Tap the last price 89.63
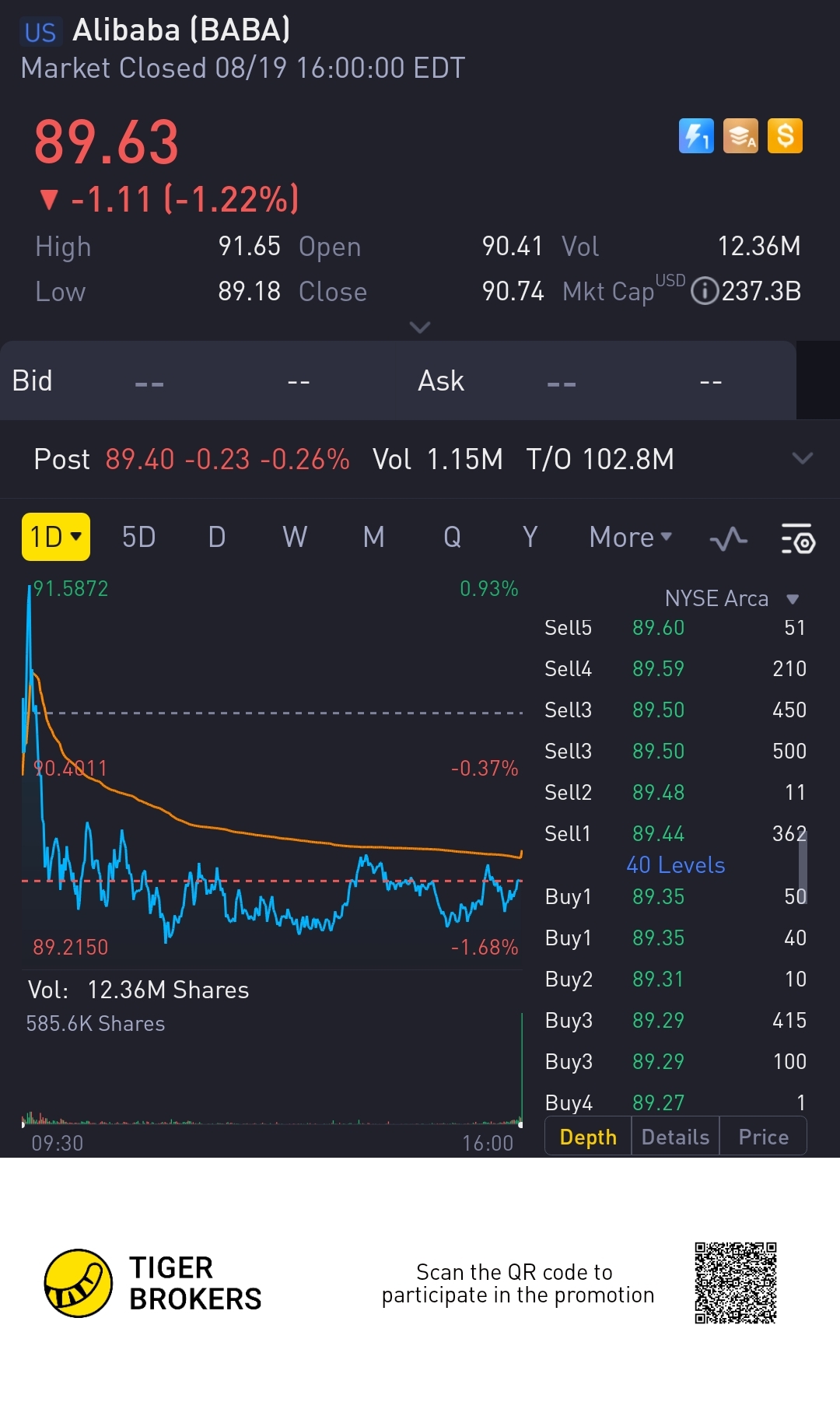The width and height of the screenshot is (840, 1409). (107, 142)
